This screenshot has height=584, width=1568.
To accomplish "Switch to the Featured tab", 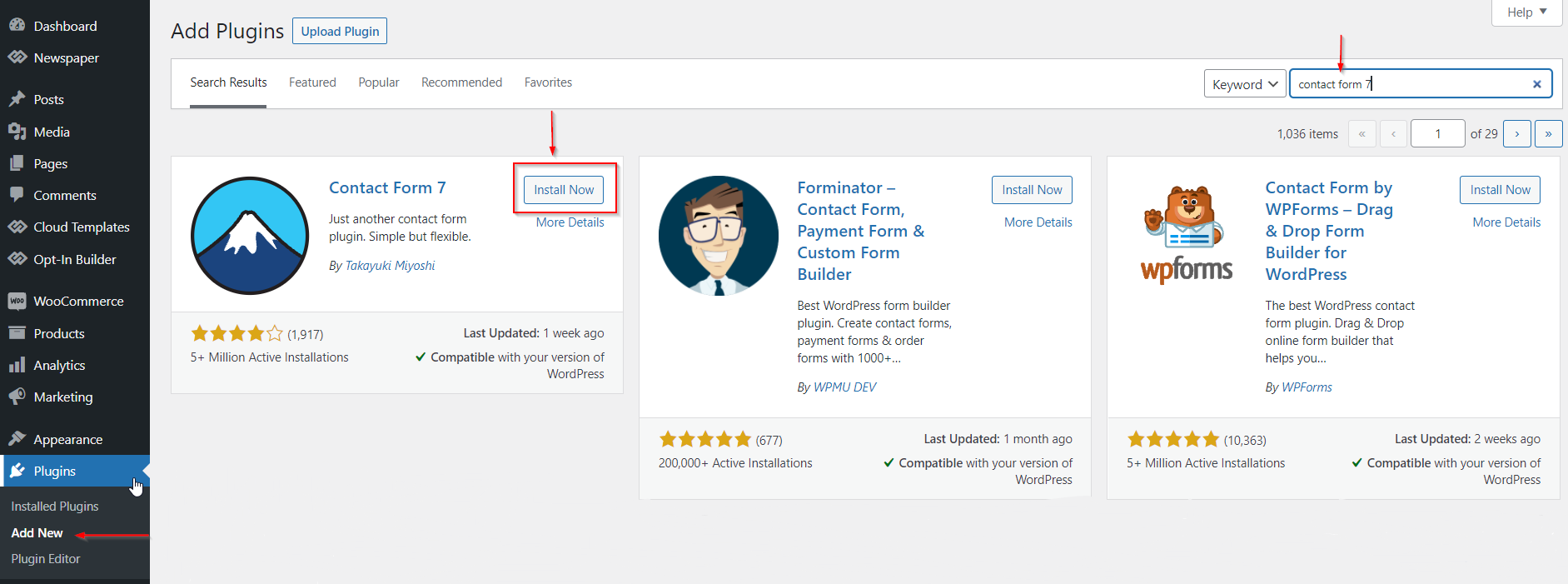I will pos(312,82).
